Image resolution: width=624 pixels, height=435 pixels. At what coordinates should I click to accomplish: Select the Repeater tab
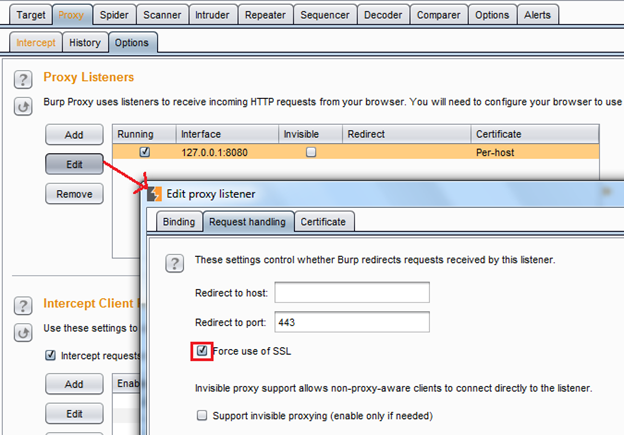pyautogui.click(x=267, y=15)
